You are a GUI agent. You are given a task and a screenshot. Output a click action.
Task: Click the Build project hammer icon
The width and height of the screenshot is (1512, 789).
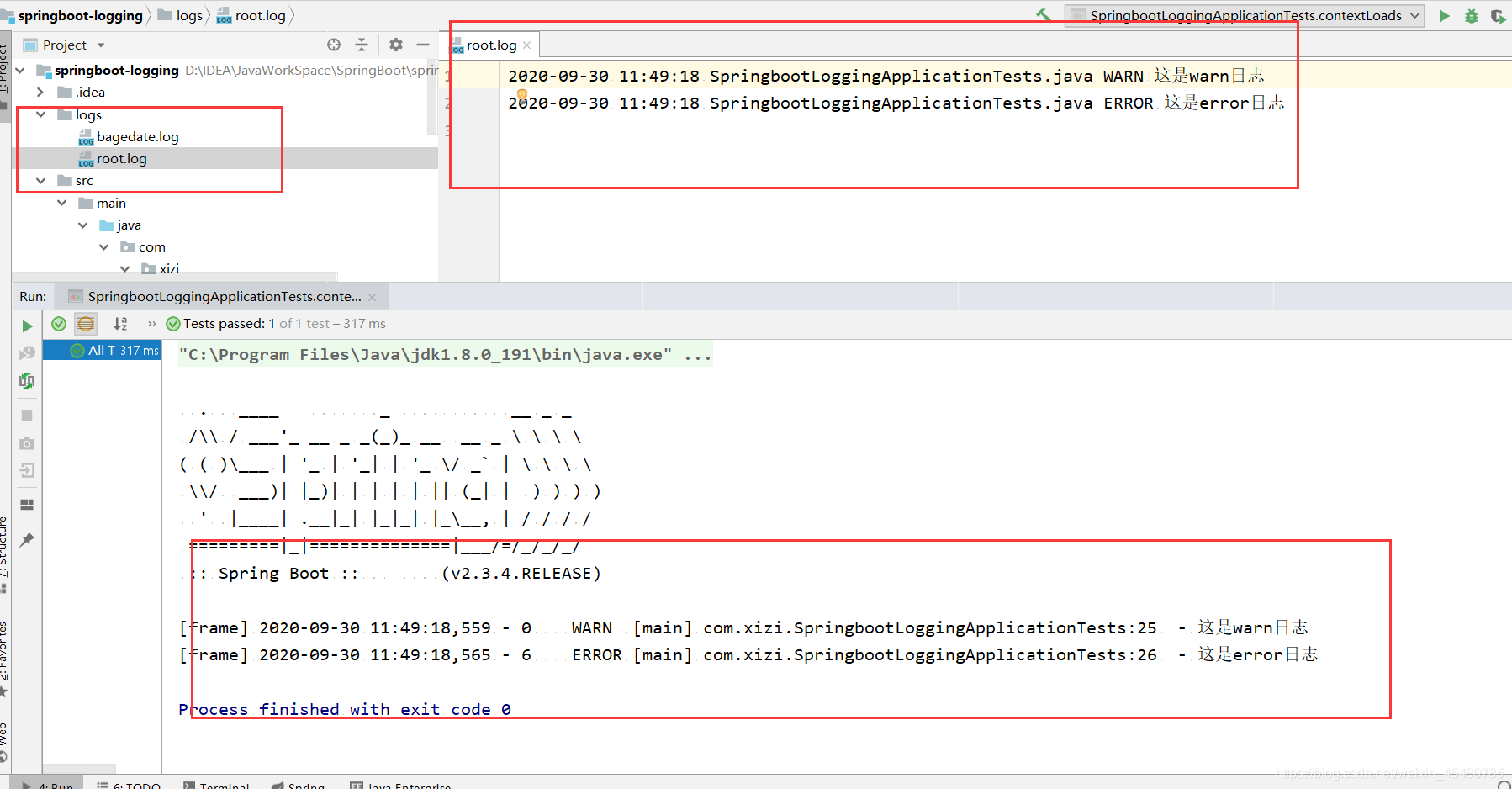point(1043,15)
